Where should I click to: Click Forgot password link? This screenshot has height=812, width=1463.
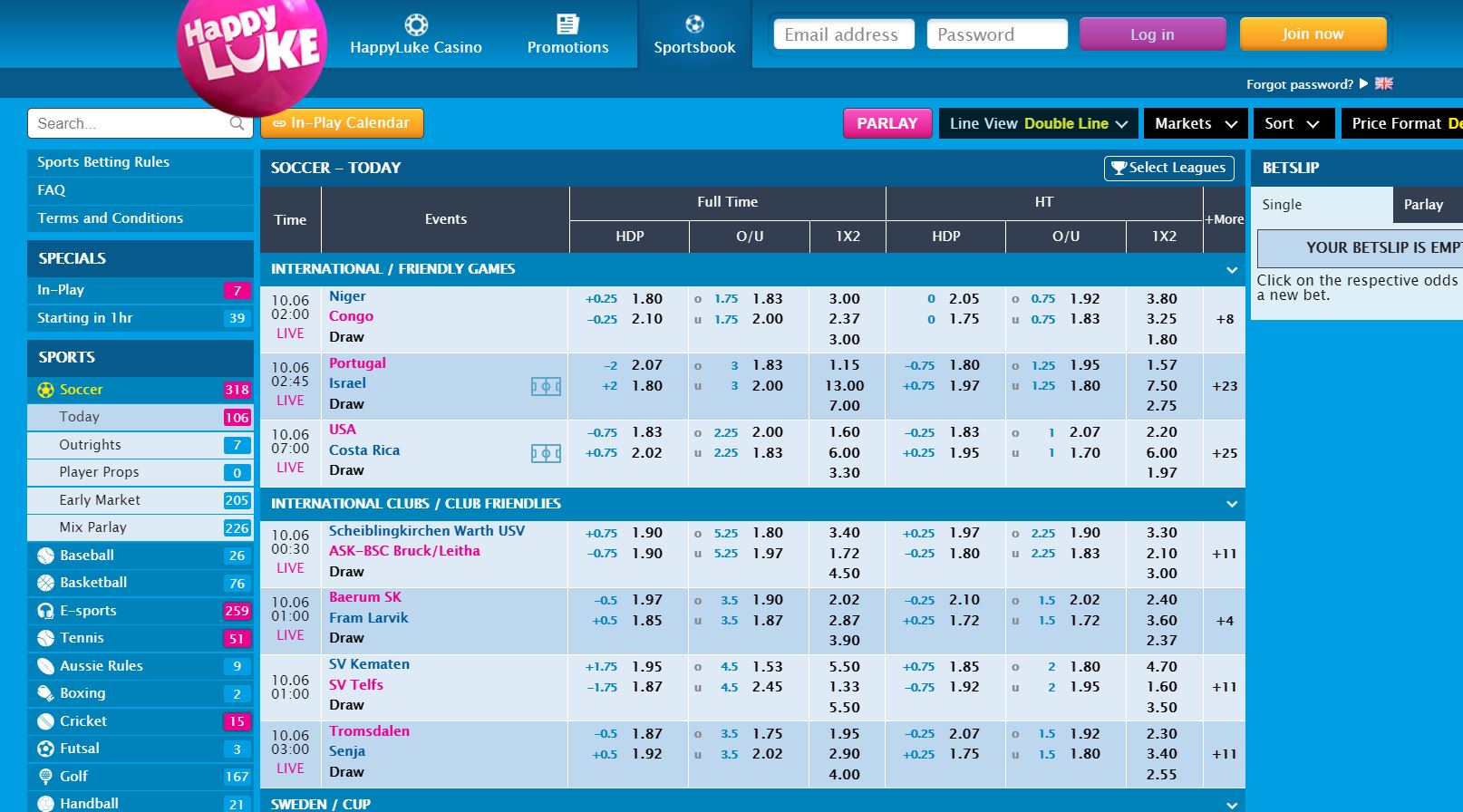coord(1299,84)
